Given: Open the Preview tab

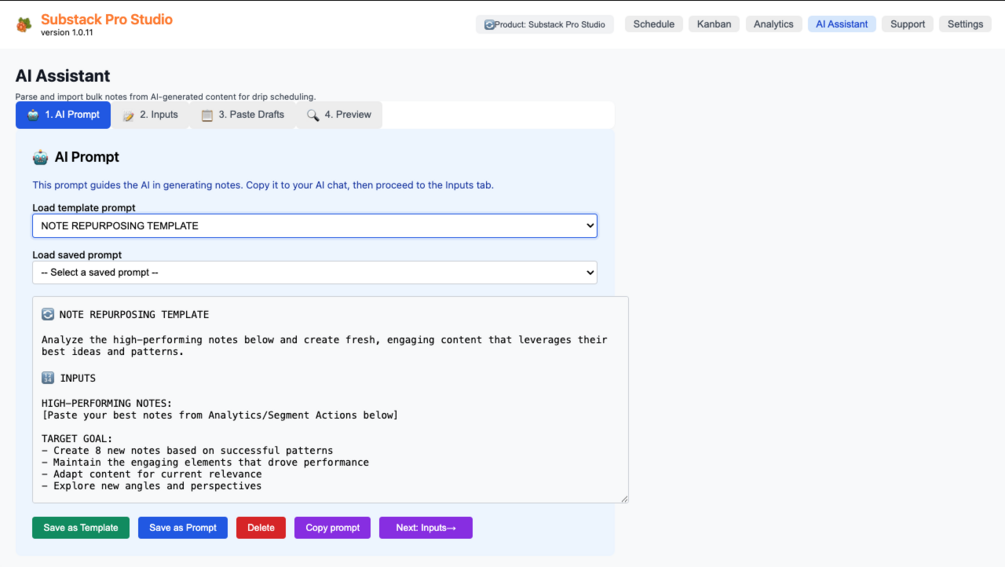Looking at the screenshot, I should coord(339,115).
